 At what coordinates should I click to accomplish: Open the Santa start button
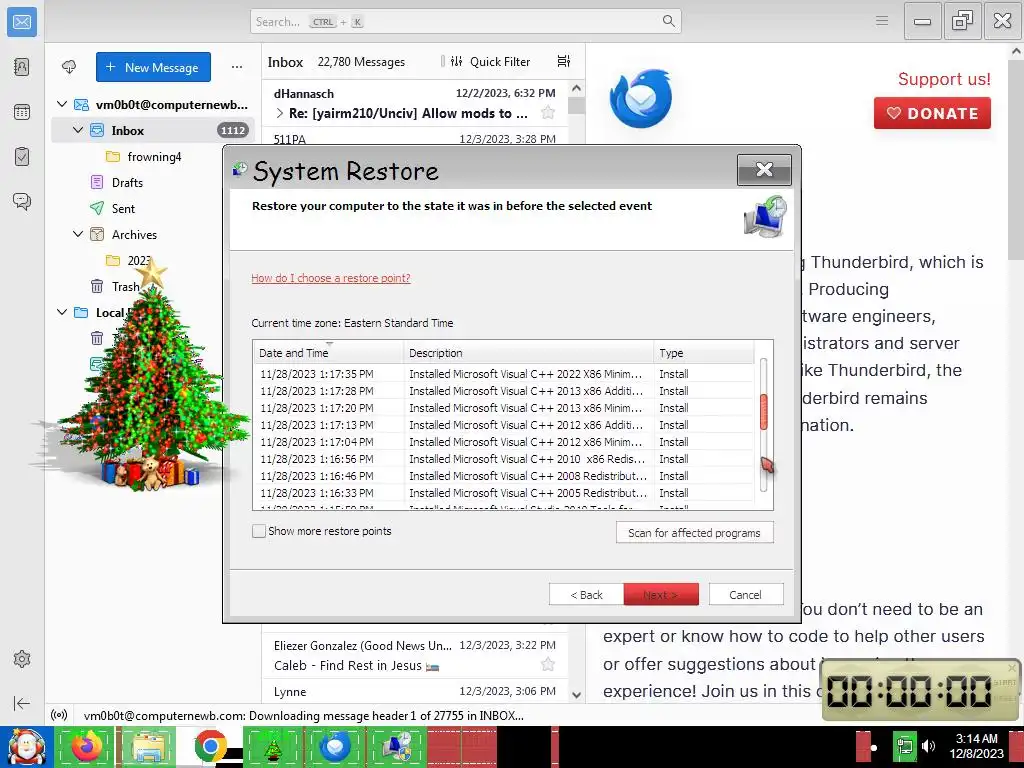point(26,747)
